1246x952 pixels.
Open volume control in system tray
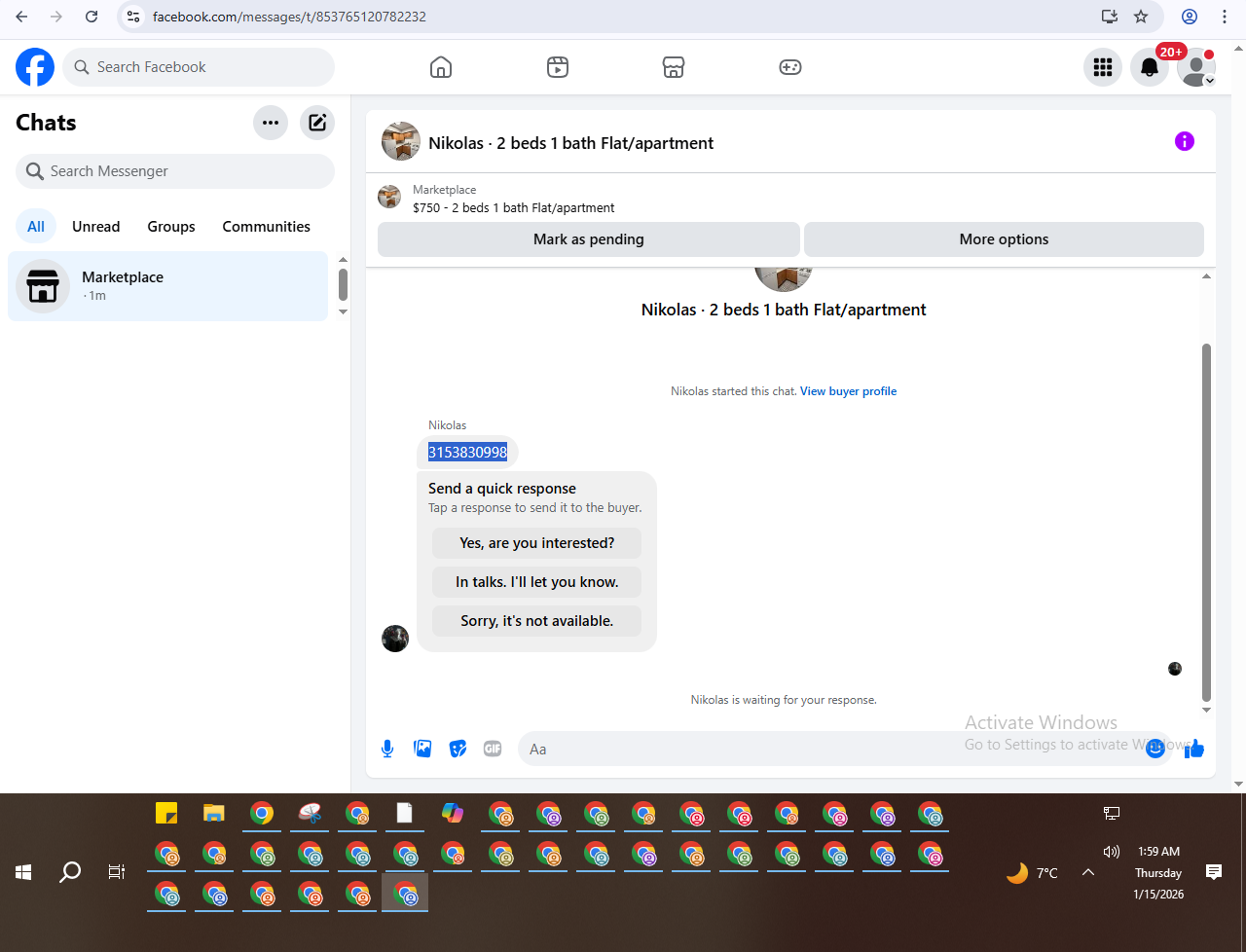(1112, 852)
